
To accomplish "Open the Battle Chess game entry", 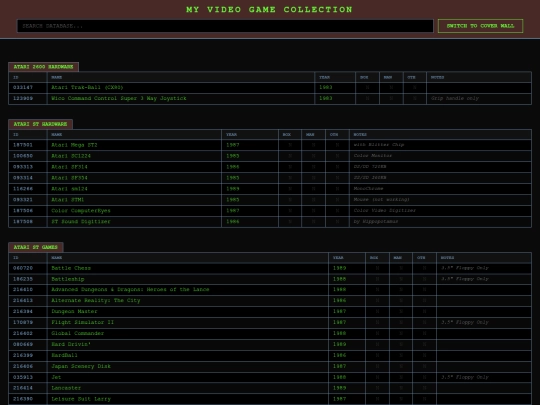I will click(x=71, y=268).
